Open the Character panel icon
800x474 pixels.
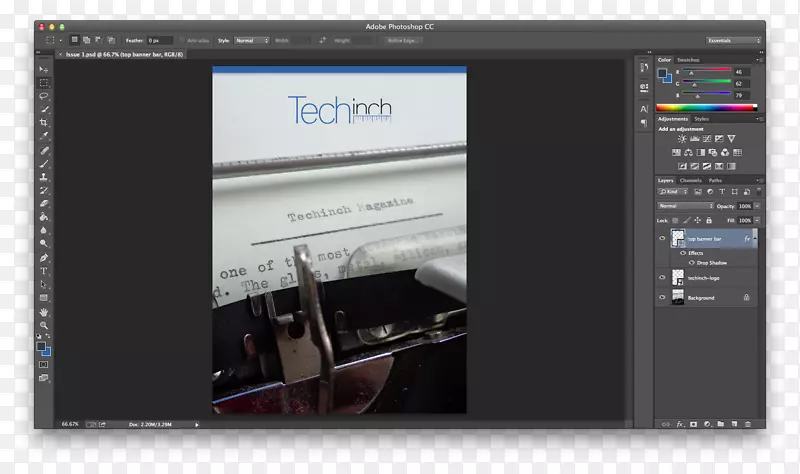pyautogui.click(x=644, y=109)
